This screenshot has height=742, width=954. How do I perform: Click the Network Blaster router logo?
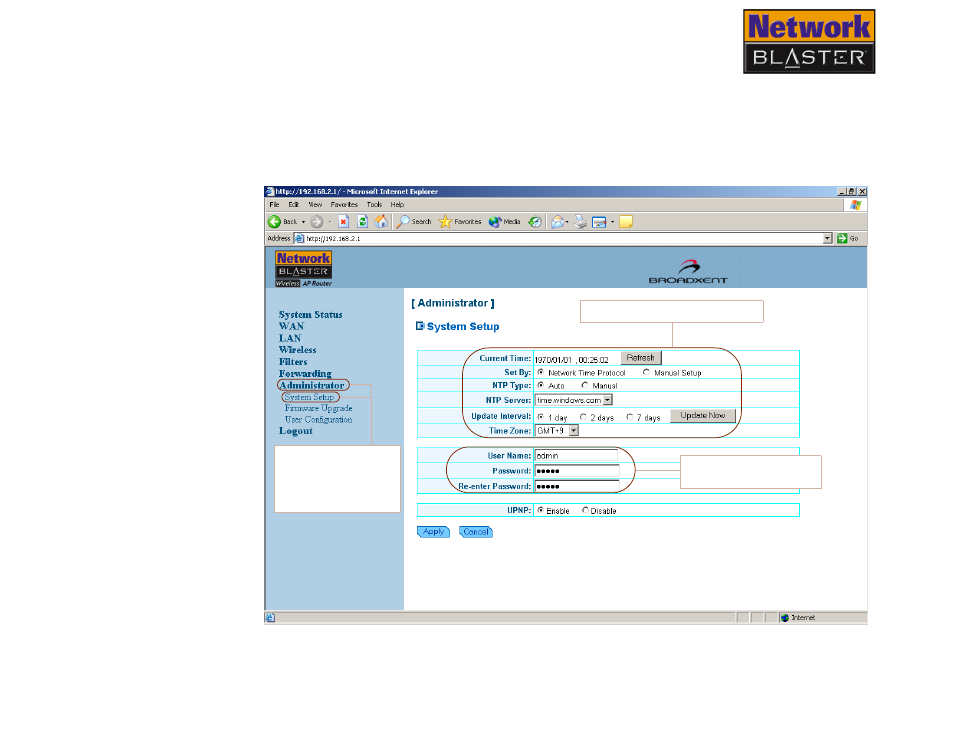coord(303,268)
